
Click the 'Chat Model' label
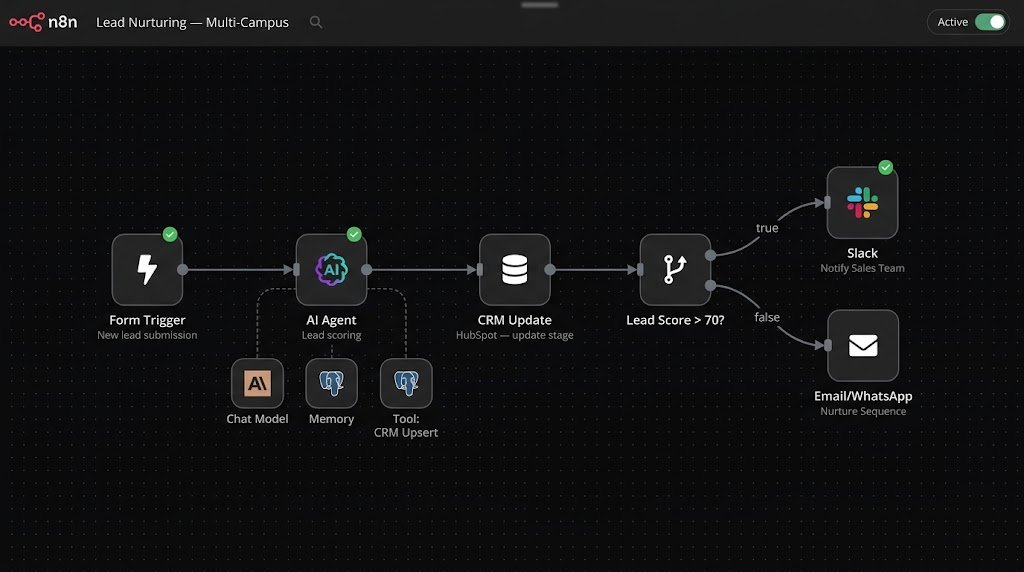coord(257,419)
